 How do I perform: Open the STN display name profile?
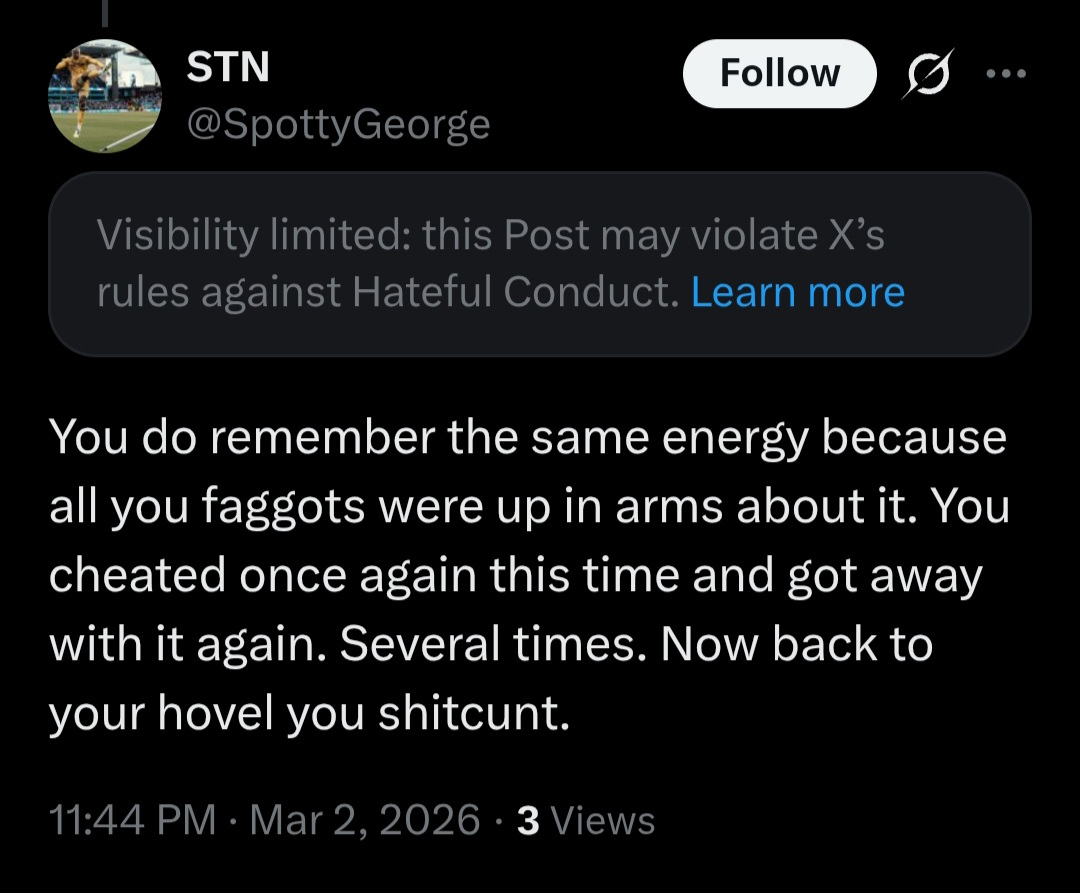coord(228,68)
